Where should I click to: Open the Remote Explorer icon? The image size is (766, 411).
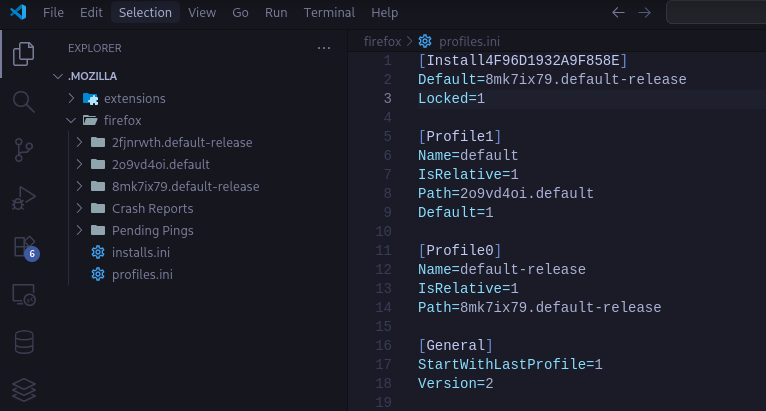click(23, 295)
